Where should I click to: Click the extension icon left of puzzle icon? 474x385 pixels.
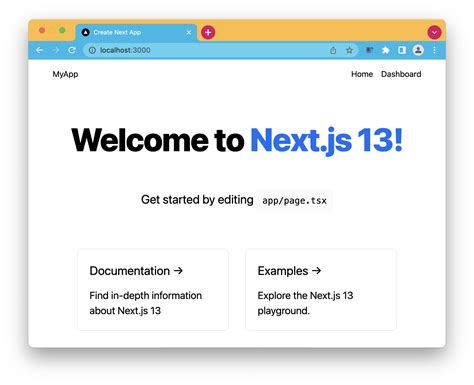coord(369,50)
